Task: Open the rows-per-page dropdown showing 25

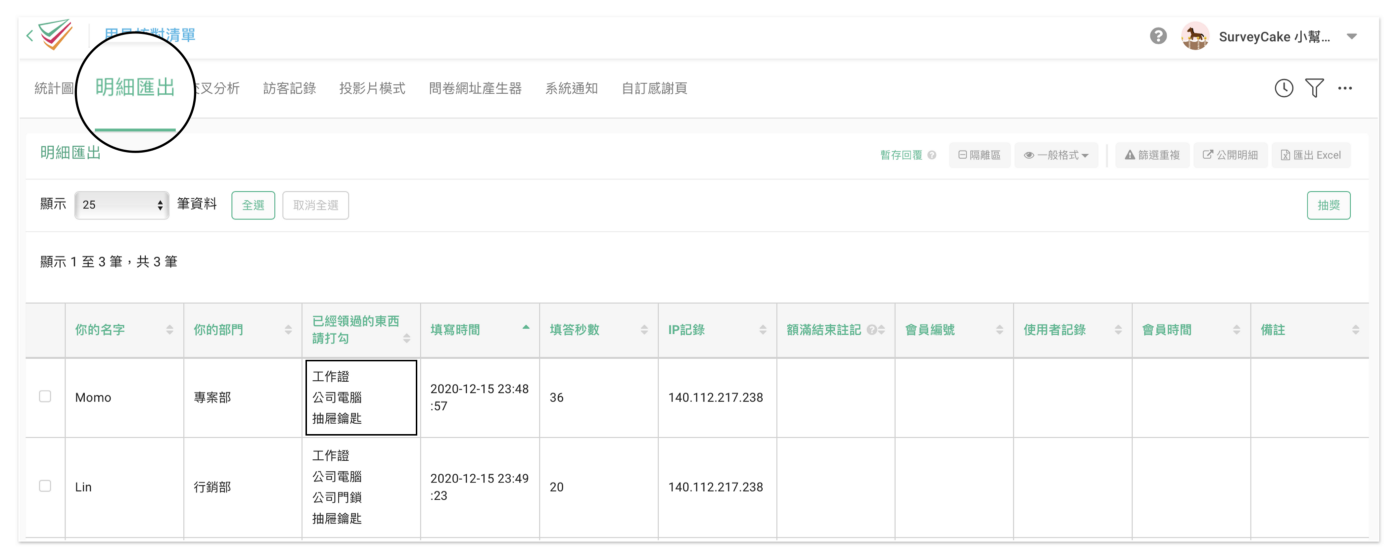Action: [123, 204]
